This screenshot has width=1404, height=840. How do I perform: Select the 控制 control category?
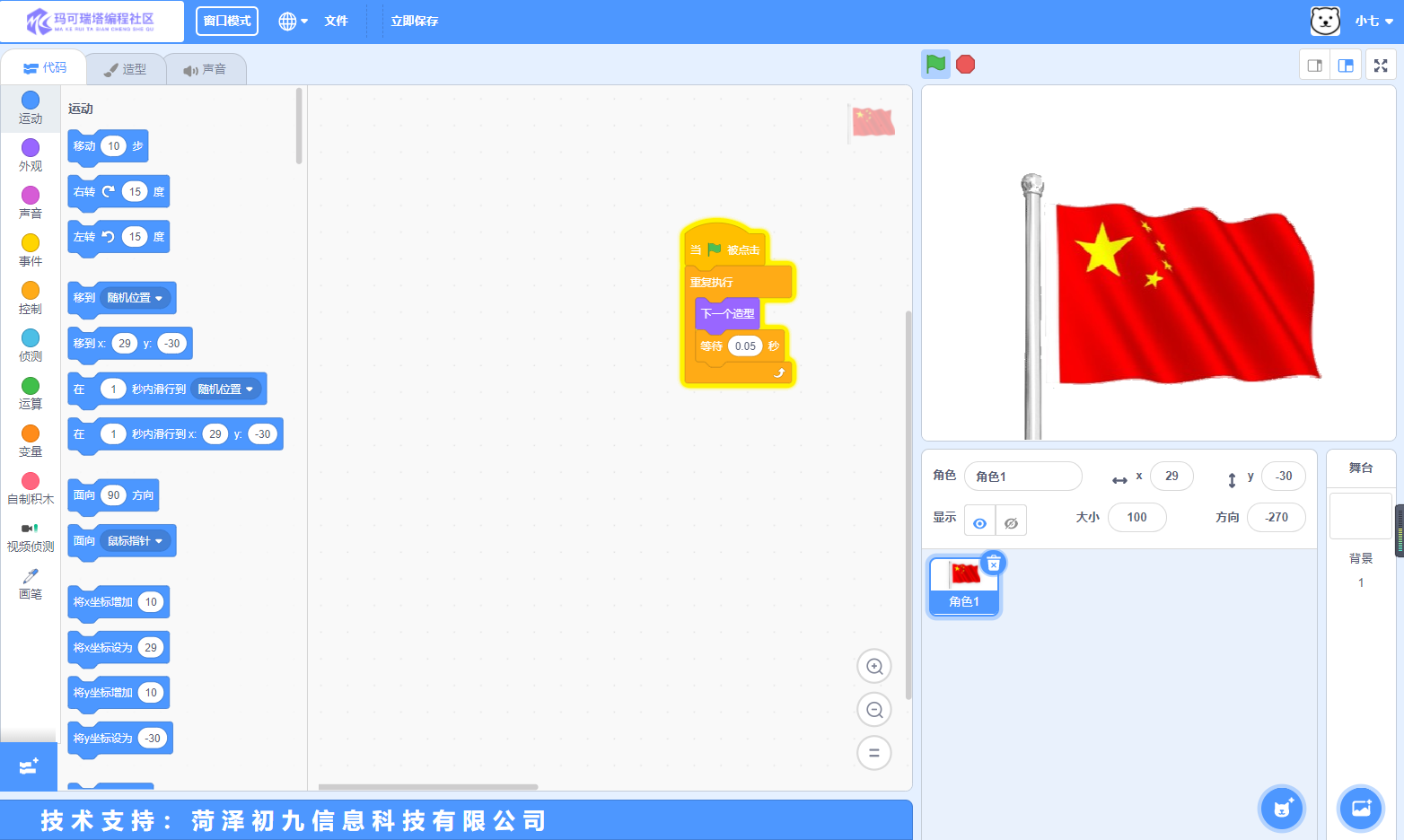[31, 298]
